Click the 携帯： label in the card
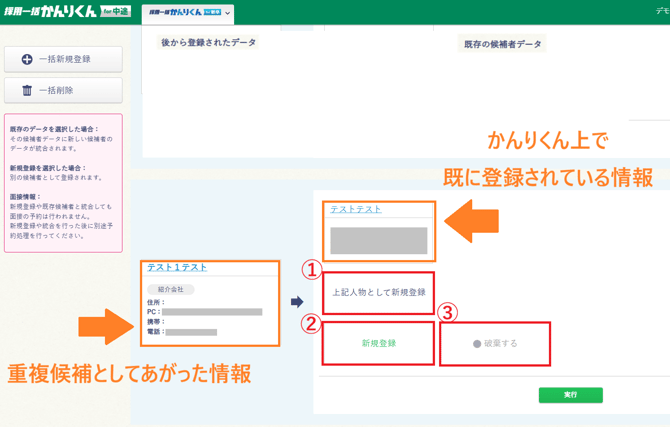 156,321
